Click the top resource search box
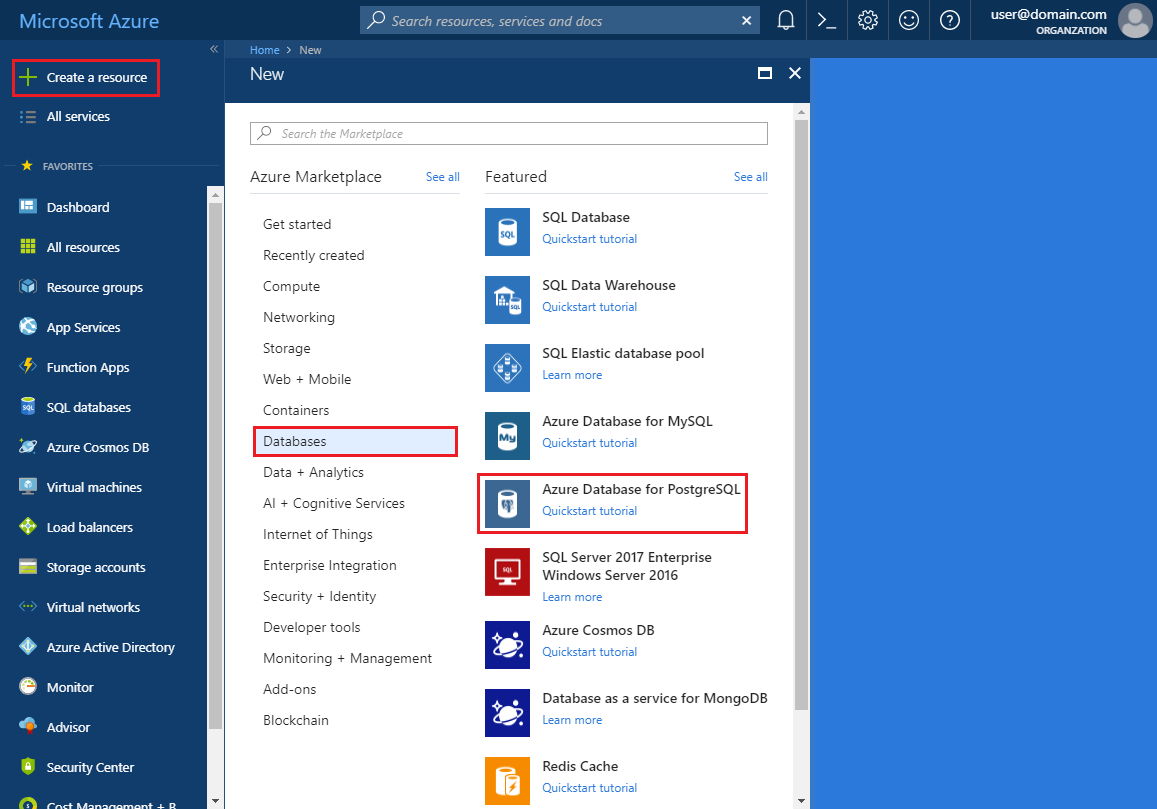The image size is (1157, 809). pos(559,21)
